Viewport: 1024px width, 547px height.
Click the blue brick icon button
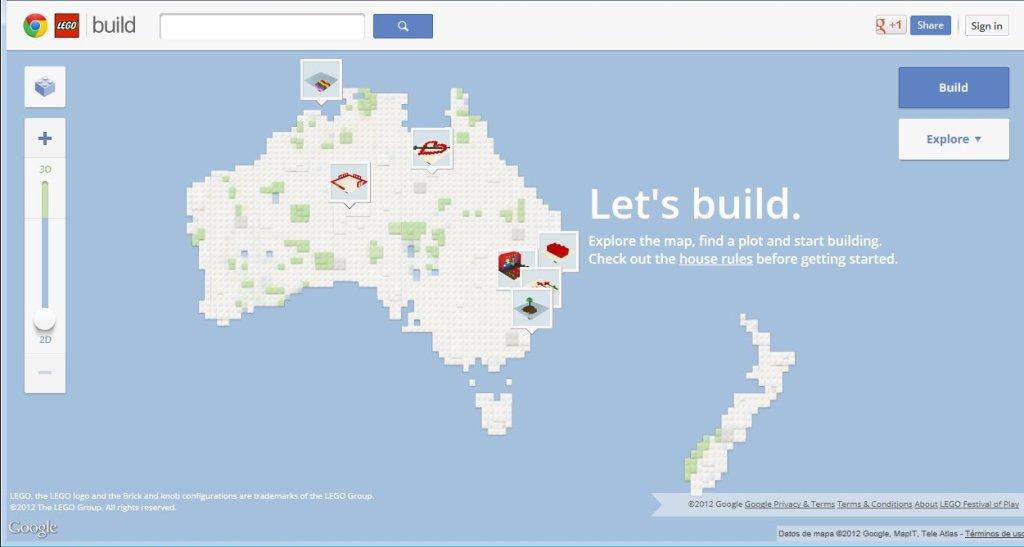point(45,86)
